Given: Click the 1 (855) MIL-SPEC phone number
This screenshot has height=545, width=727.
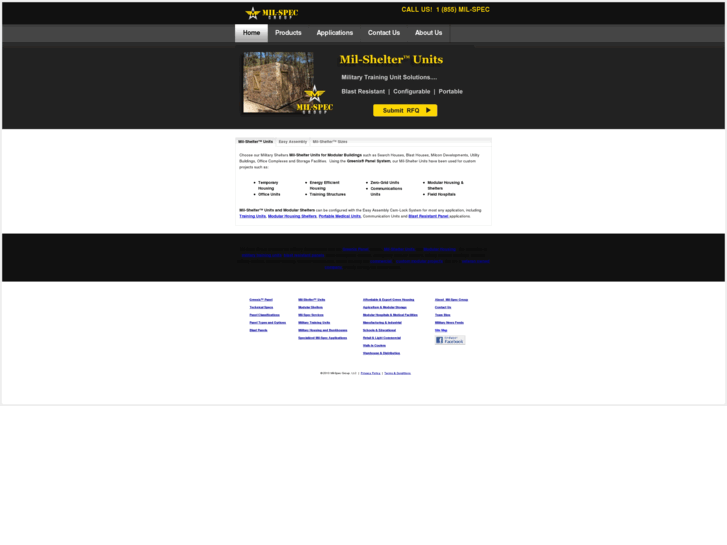Looking at the screenshot, I should pyautogui.click(x=463, y=9).
